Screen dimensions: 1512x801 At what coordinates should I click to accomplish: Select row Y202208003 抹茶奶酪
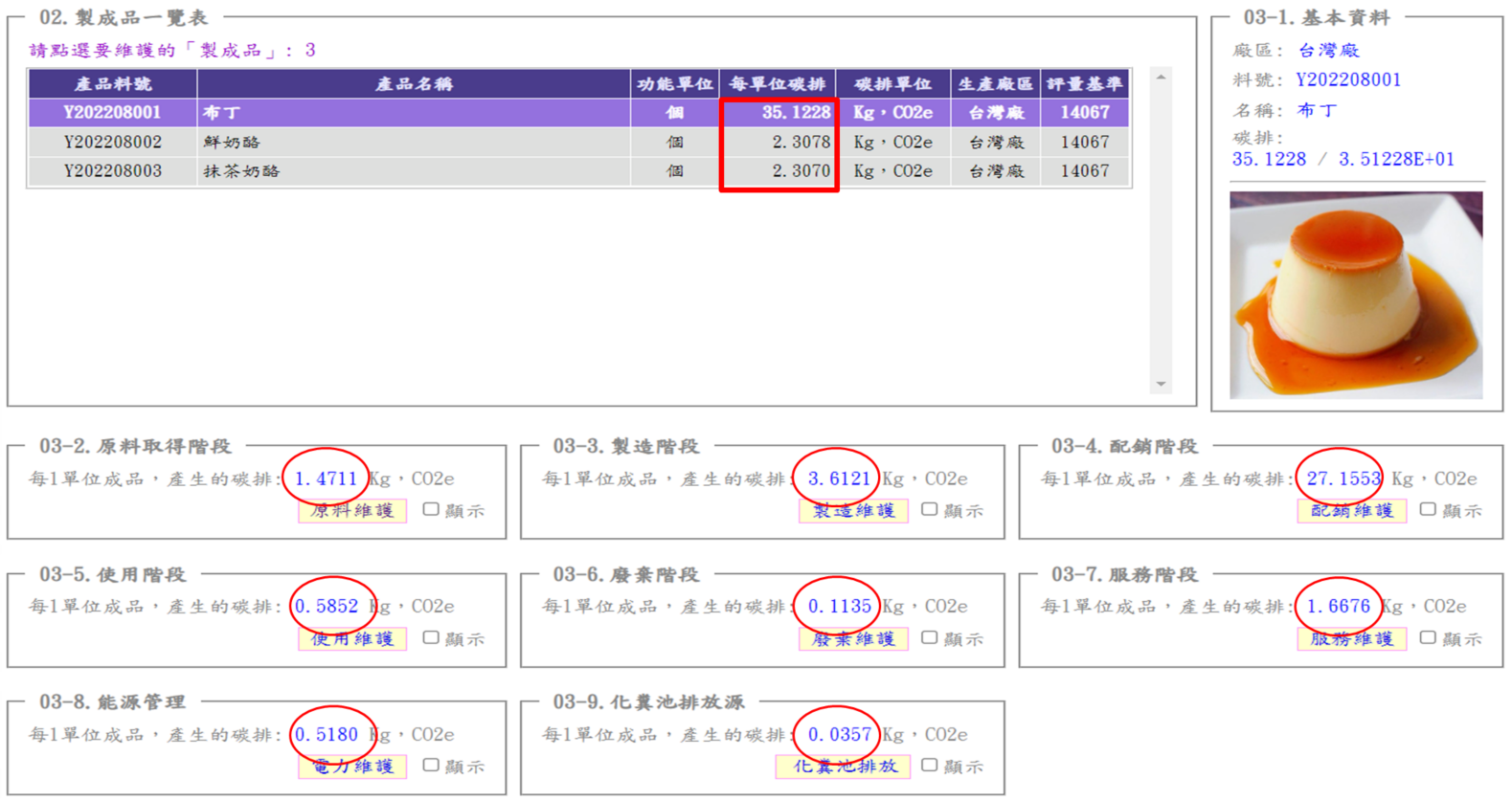[x=579, y=171]
